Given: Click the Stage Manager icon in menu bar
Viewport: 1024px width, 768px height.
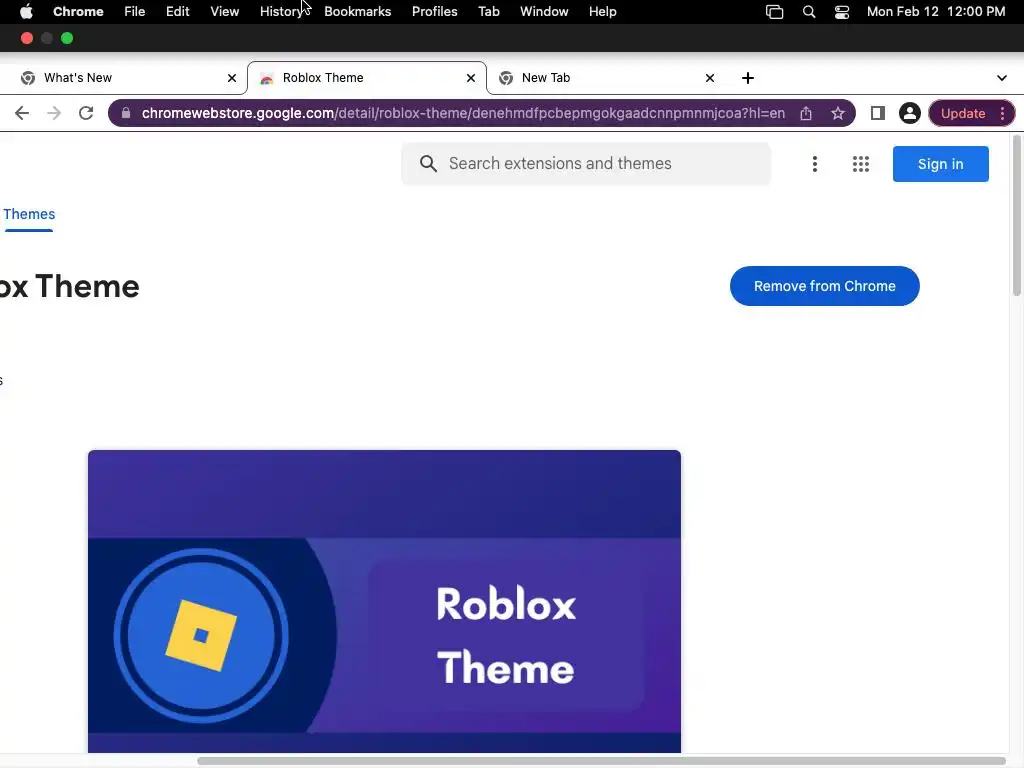Looking at the screenshot, I should (x=775, y=12).
